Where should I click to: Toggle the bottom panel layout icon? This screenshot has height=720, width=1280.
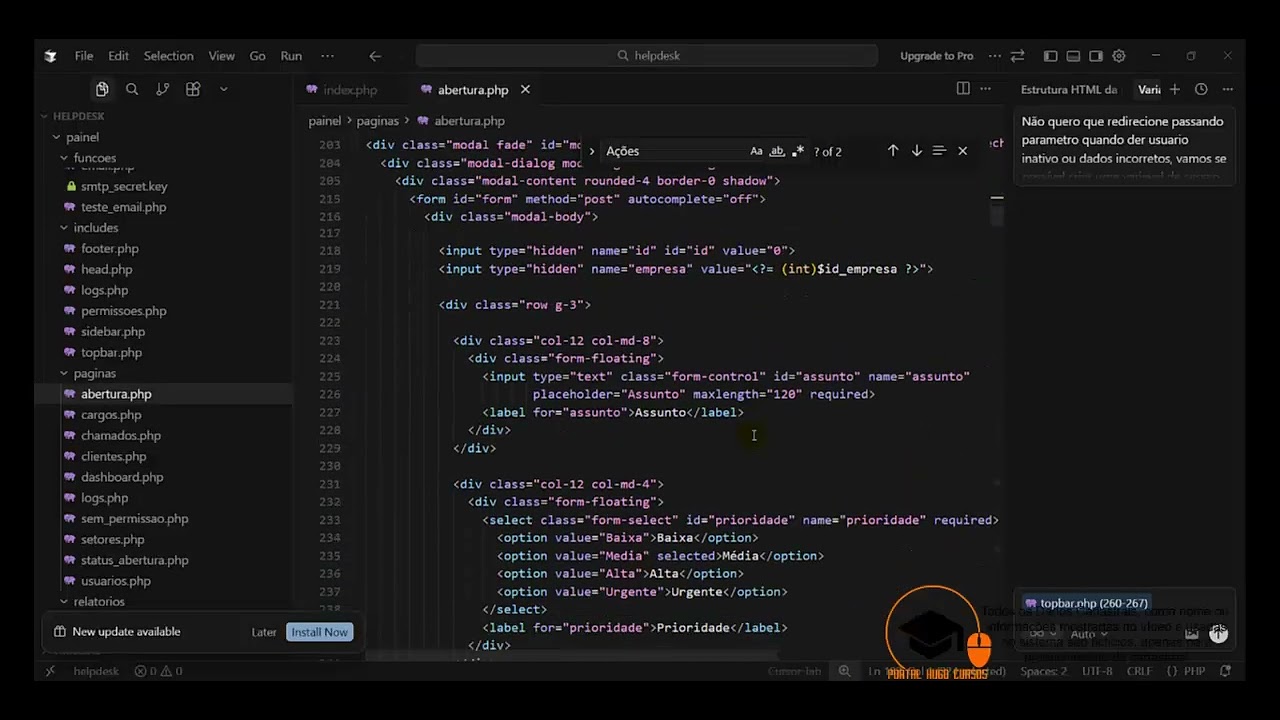(x=1073, y=56)
